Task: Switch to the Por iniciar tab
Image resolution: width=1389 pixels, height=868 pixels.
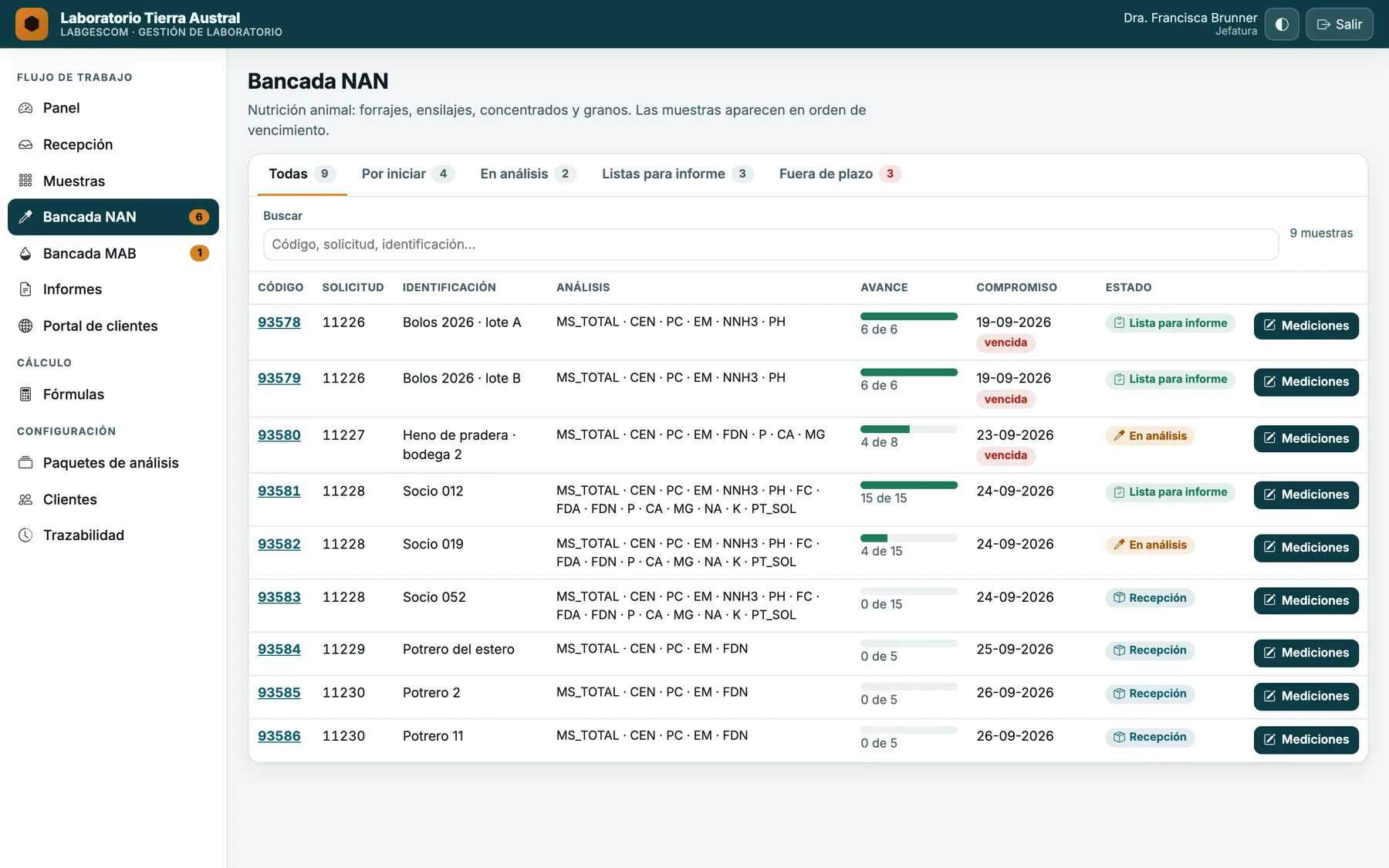Action: tap(408, 174)
